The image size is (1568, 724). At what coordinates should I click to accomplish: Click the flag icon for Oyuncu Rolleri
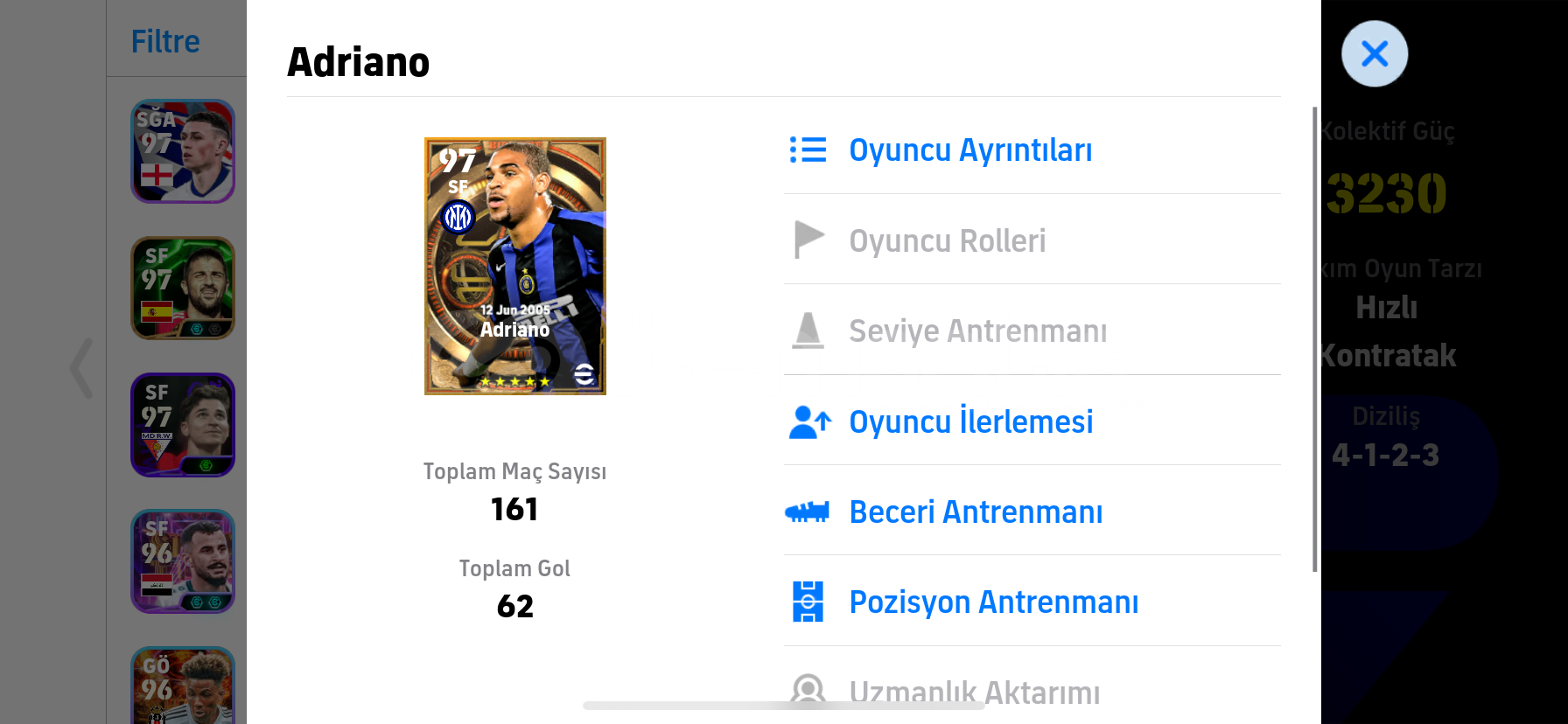click(808, 240)
